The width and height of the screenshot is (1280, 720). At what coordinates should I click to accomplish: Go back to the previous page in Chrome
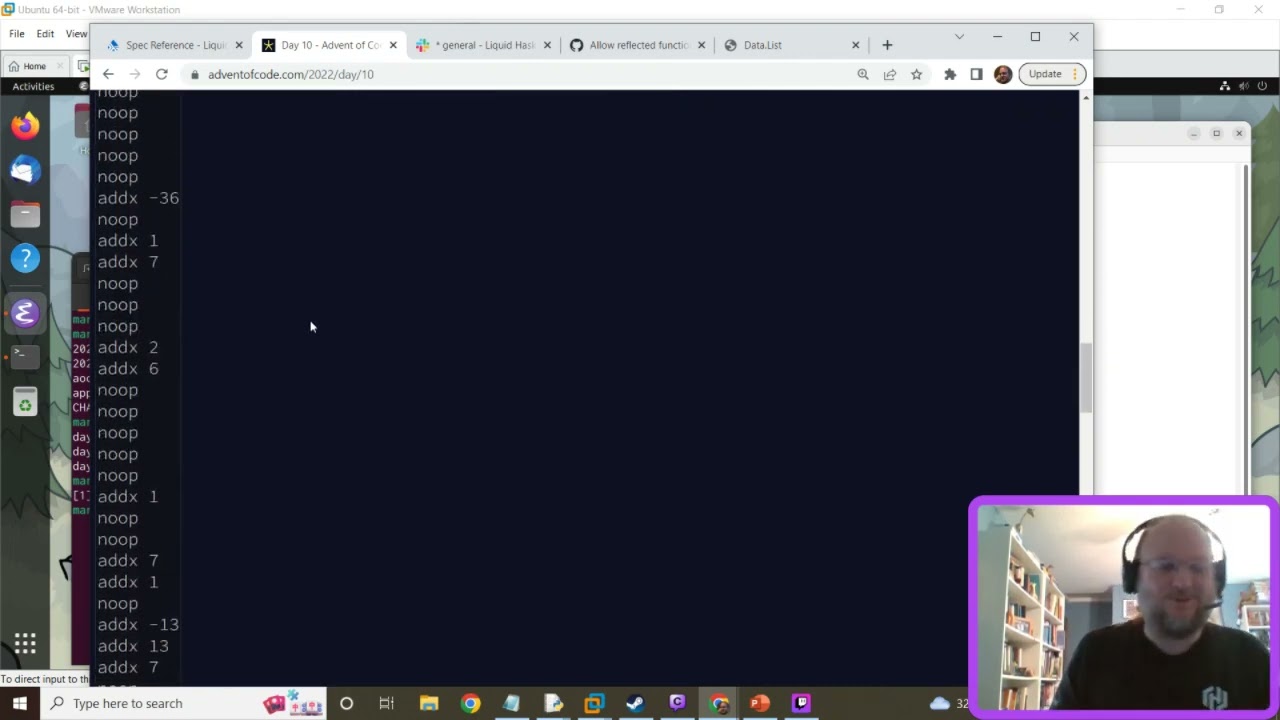[108, 74]
